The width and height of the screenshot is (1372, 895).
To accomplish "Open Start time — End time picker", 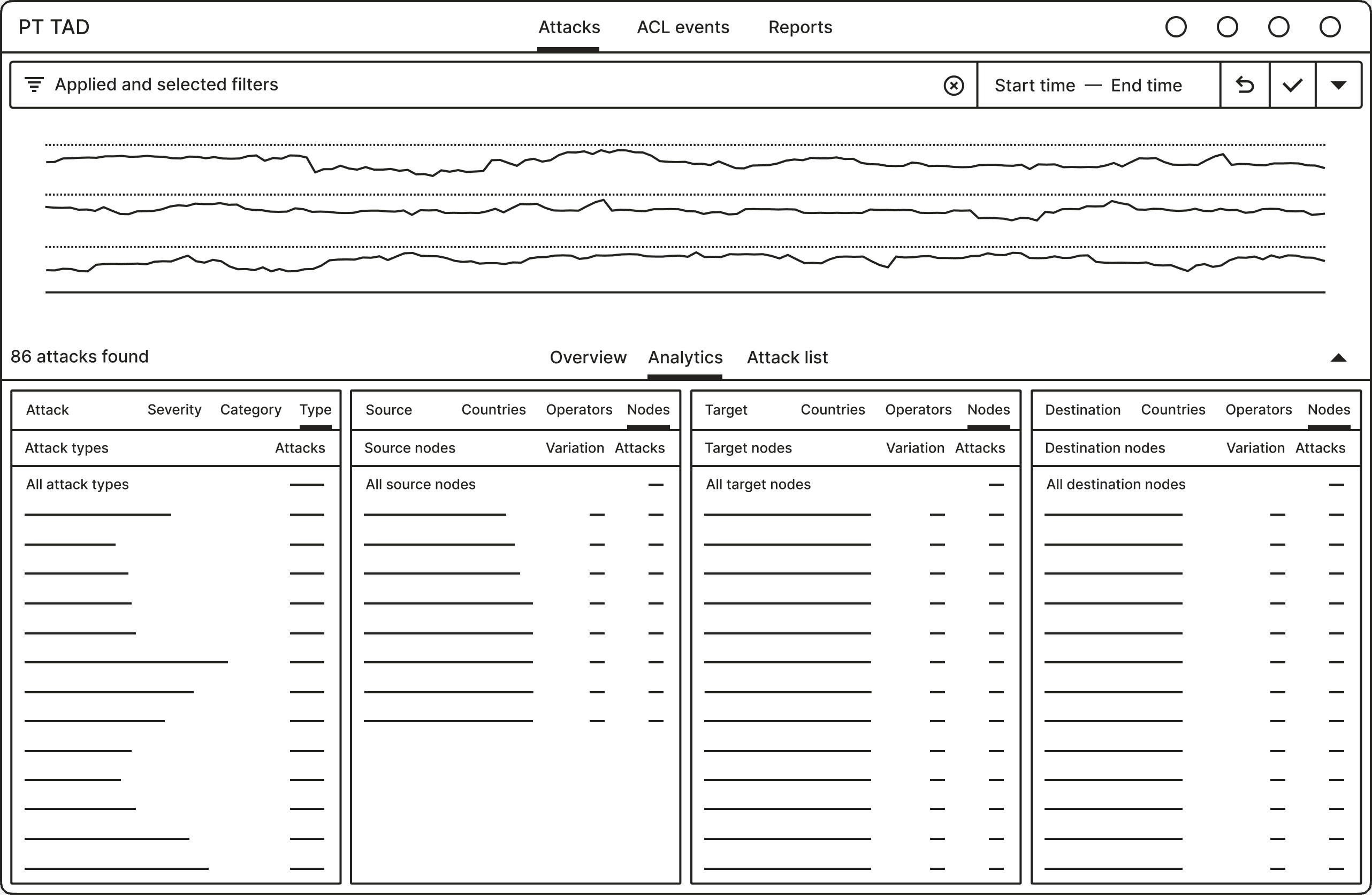I will click(x=1088, y=85).
